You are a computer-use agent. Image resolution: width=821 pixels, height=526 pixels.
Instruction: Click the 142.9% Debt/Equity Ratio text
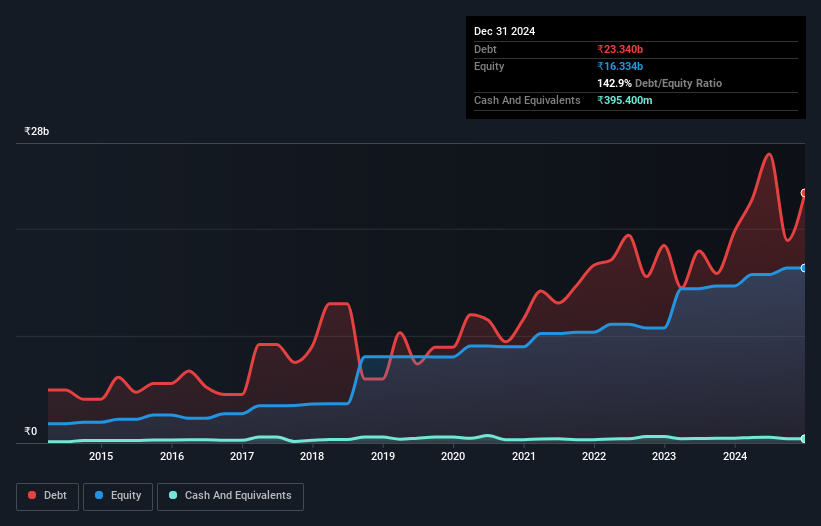click(x=659, y=83)
